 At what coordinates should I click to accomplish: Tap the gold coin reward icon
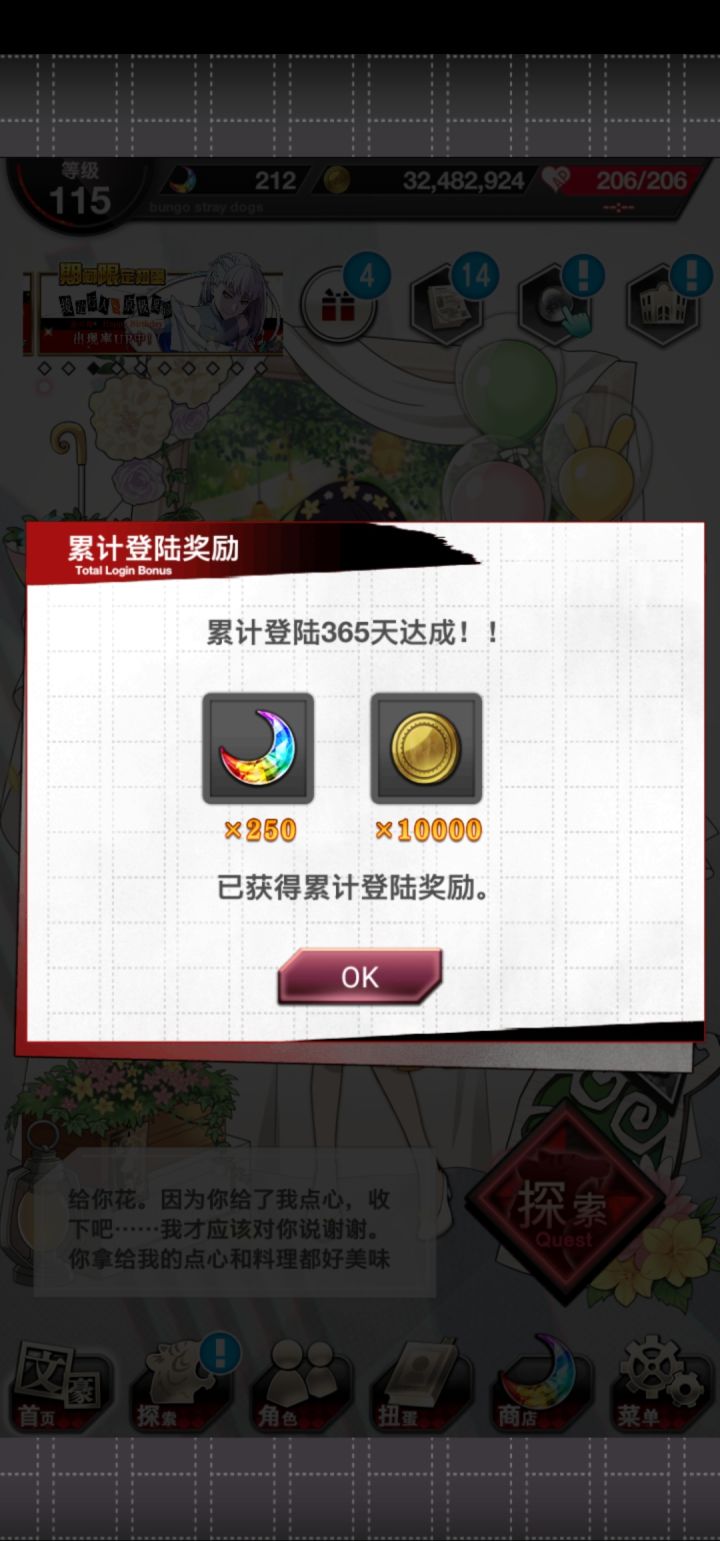pos(426,748)
